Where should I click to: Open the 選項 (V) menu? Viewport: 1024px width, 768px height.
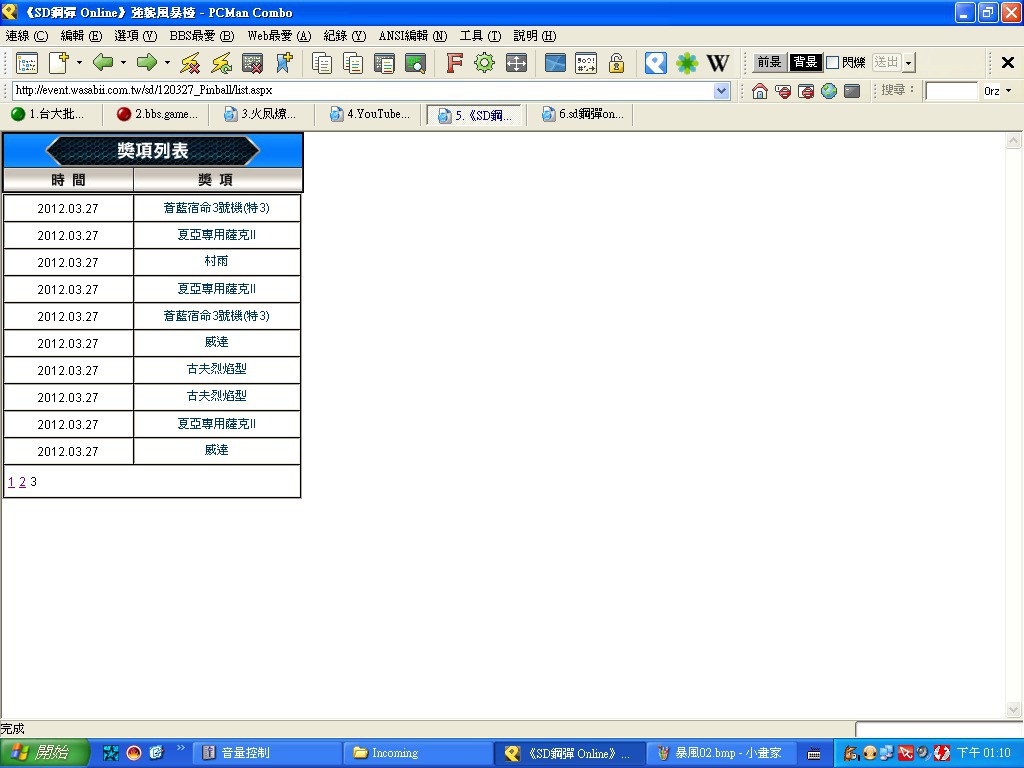point(135,36)
